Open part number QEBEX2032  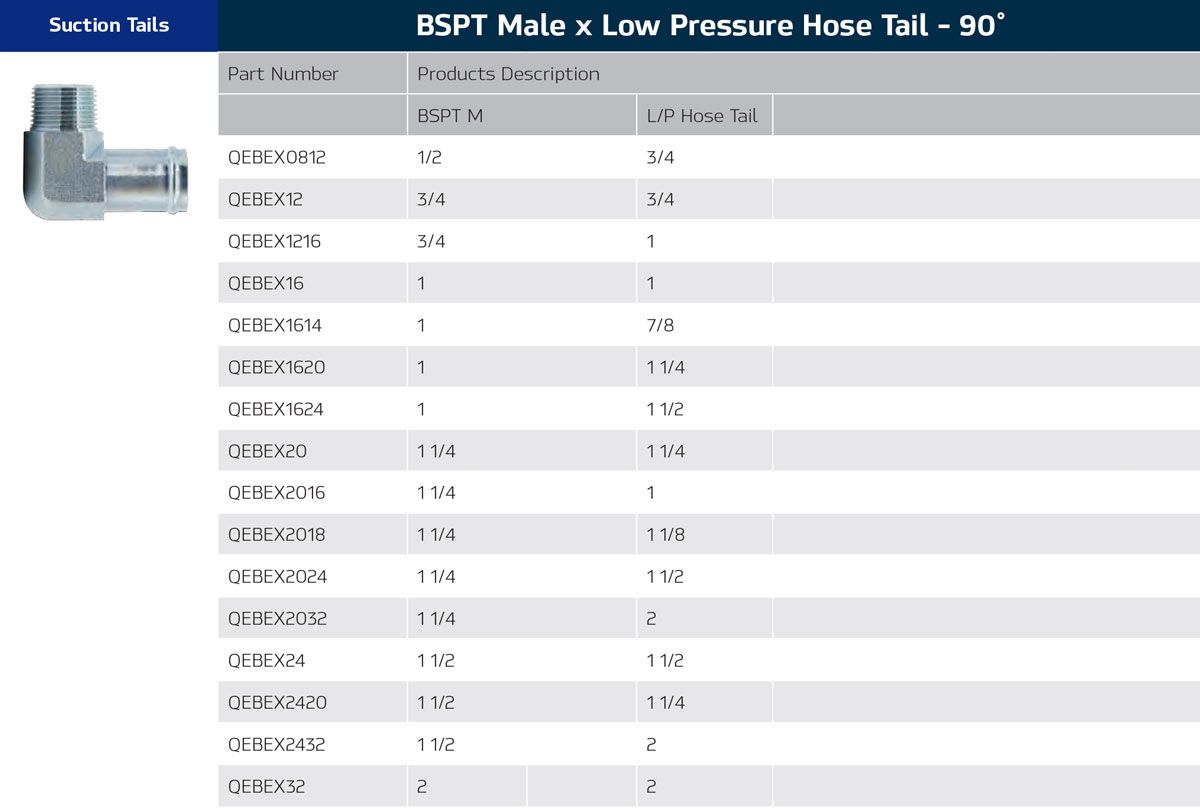277,619
